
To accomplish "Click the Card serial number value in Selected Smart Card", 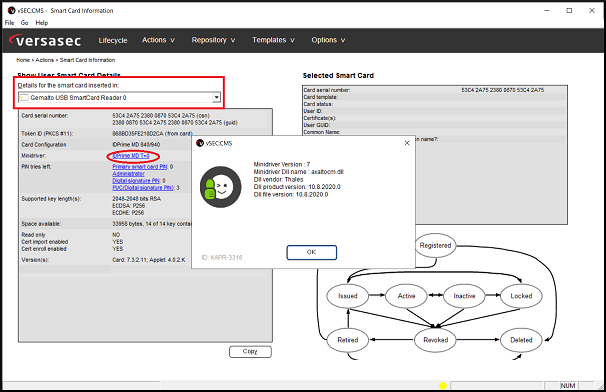I will [502, 90].
